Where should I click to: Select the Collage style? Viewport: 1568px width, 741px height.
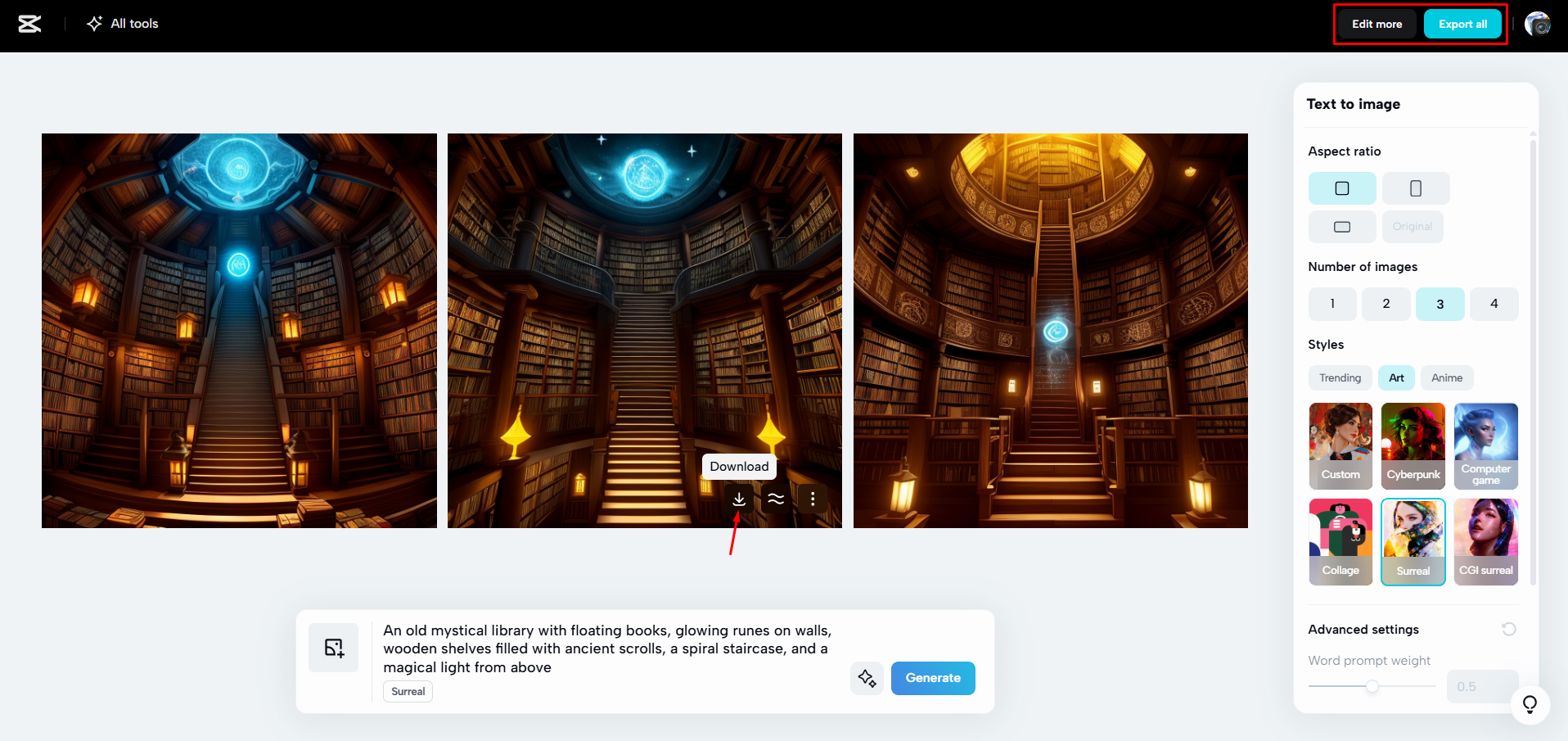pos(1340,541)
